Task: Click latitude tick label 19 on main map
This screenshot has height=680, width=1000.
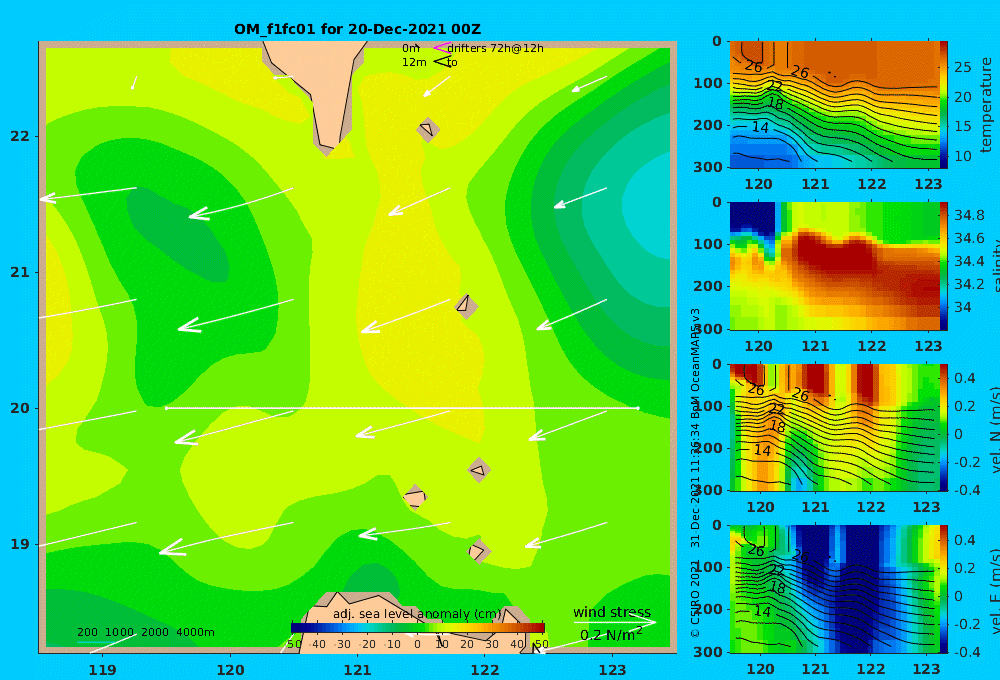Action: [x=20, y=544]
